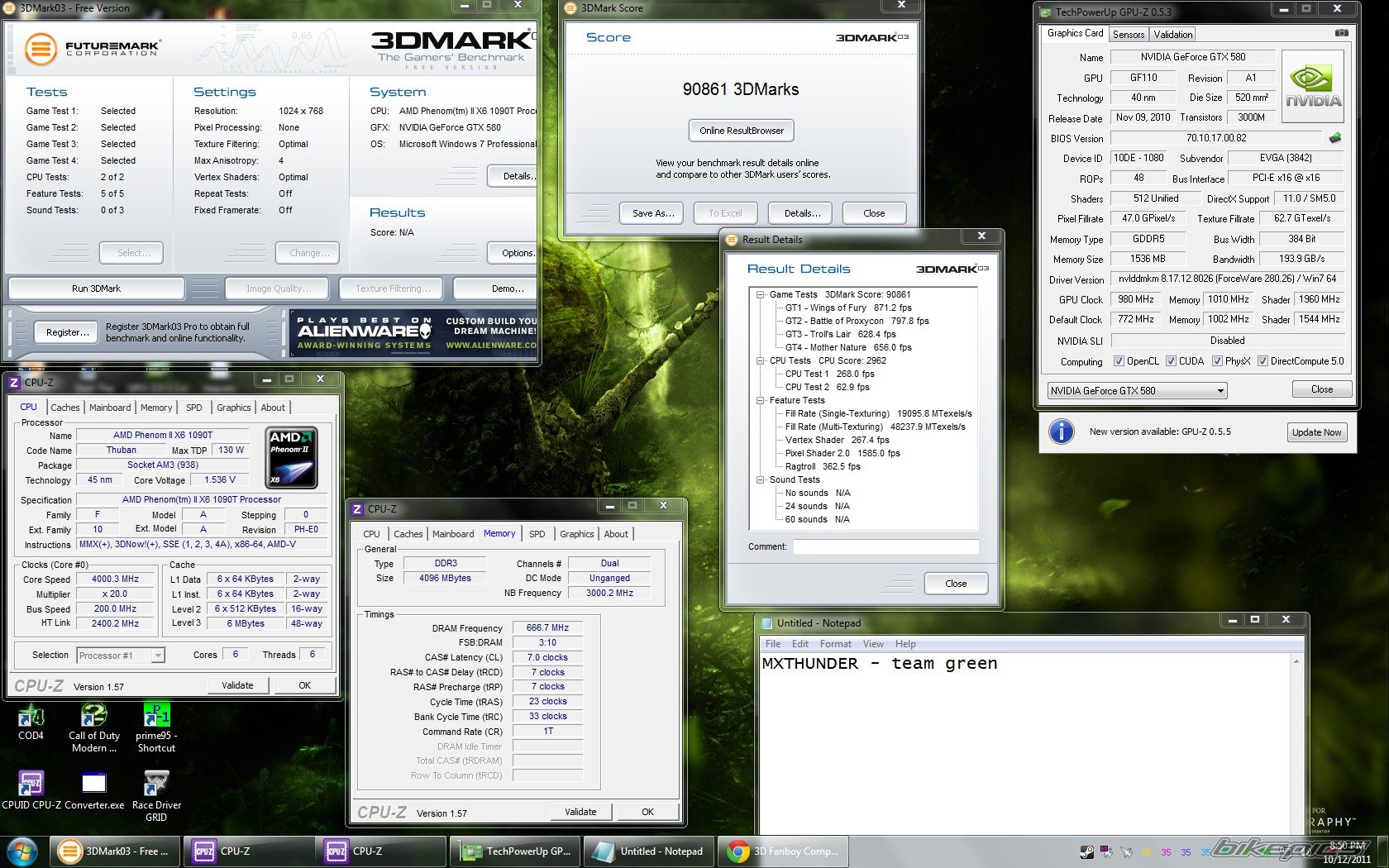Image resolution: width=1389 pixels, height=868 pixels.
Task: Switch to the Sensors tab in GPU-Z
Action: point(1129,35)
